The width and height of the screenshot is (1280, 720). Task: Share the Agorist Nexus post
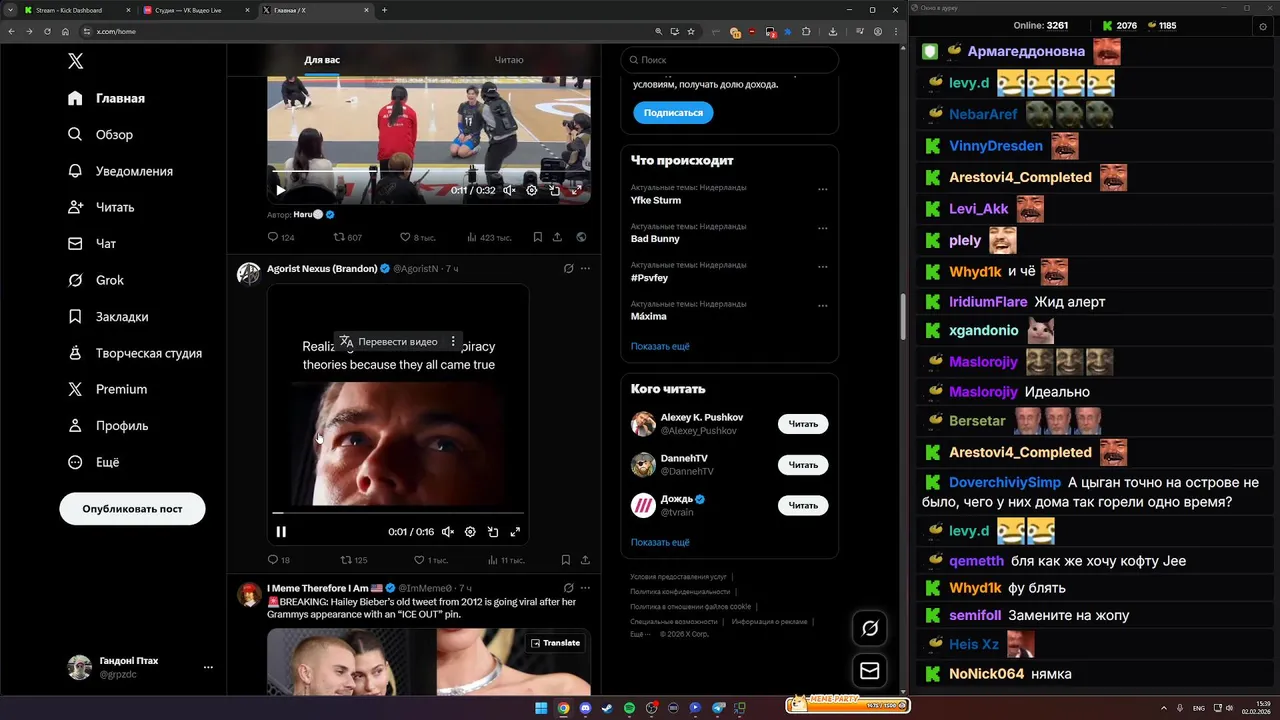585,560
